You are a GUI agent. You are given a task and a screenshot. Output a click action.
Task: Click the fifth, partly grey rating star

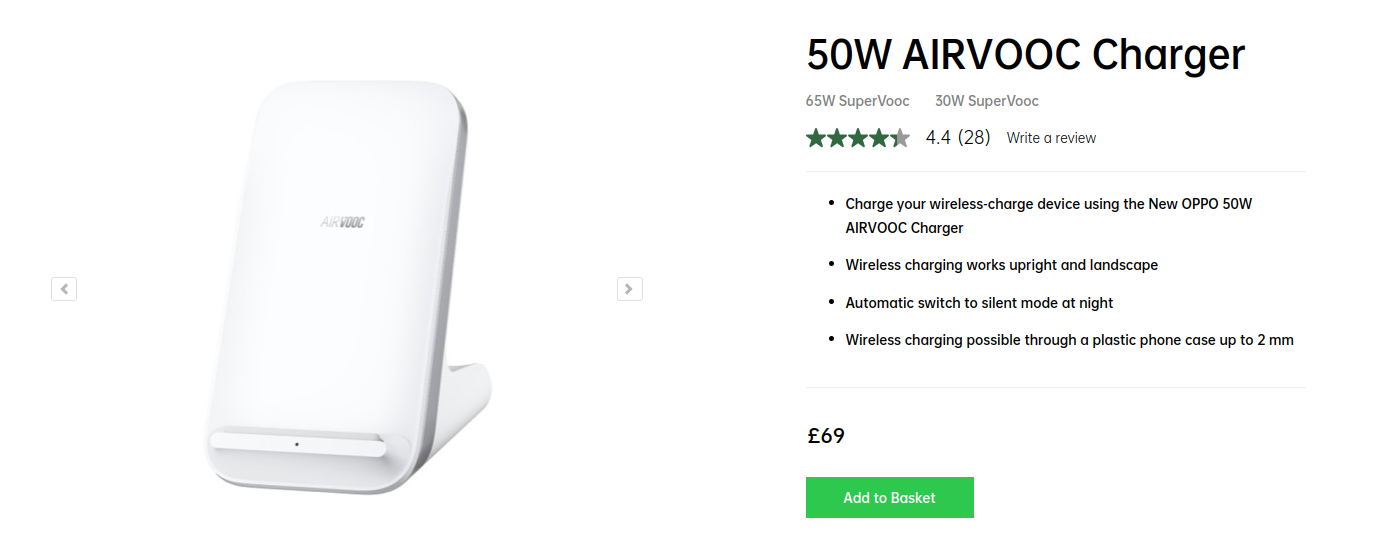(900, 138)
